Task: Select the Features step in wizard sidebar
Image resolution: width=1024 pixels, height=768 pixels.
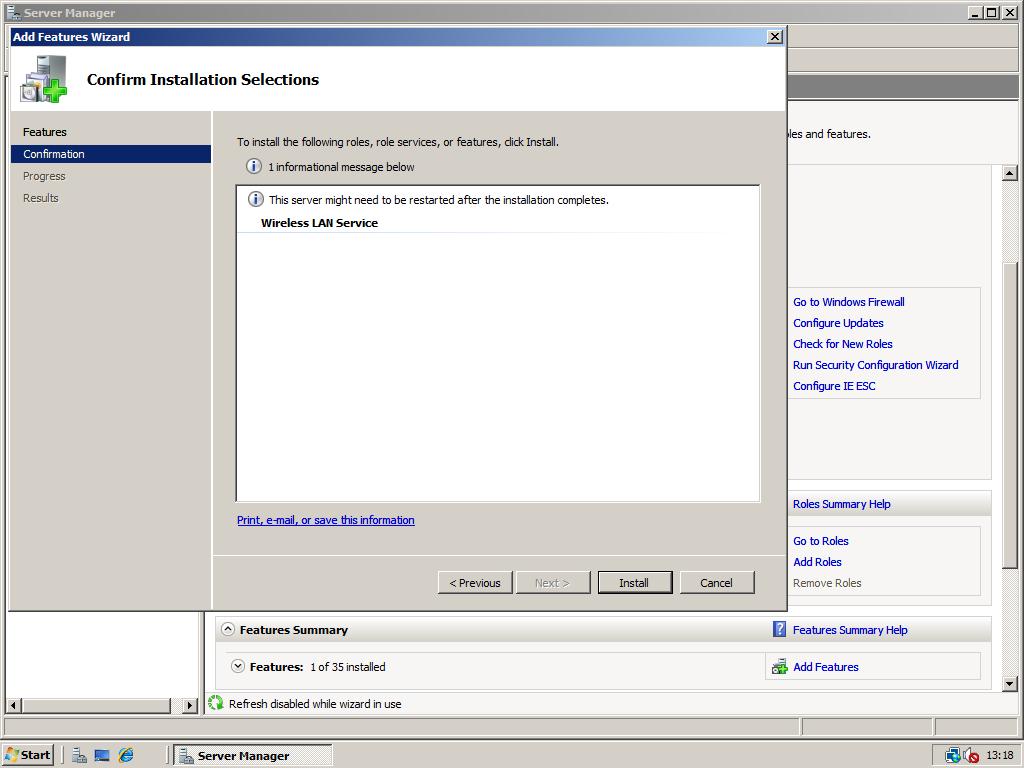Action: 44,132
